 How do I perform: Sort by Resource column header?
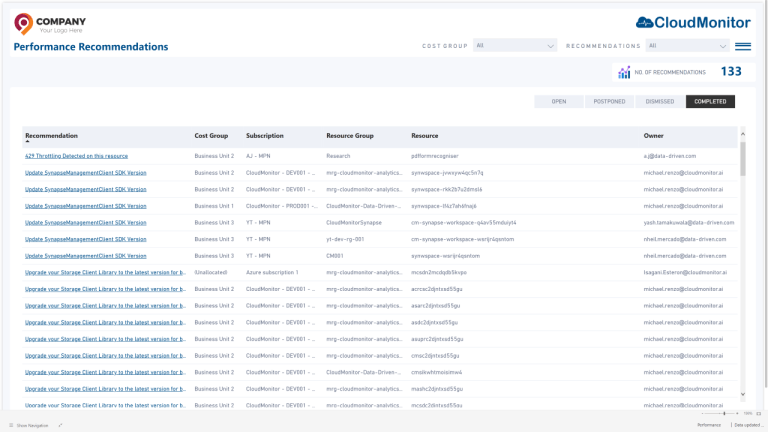click(x=425, y=136)
